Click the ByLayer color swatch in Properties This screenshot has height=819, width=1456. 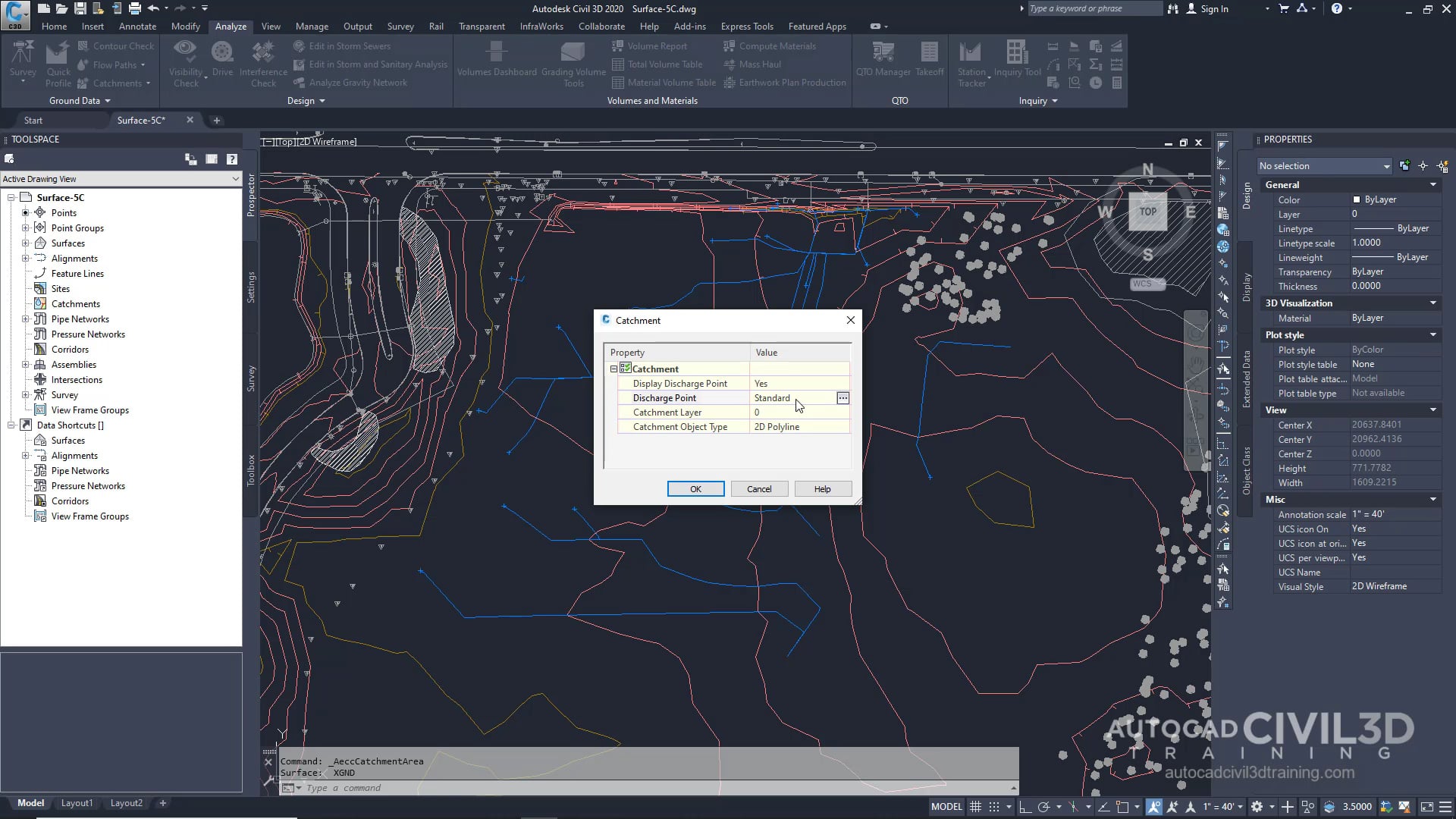click(x=1357, y=199)
